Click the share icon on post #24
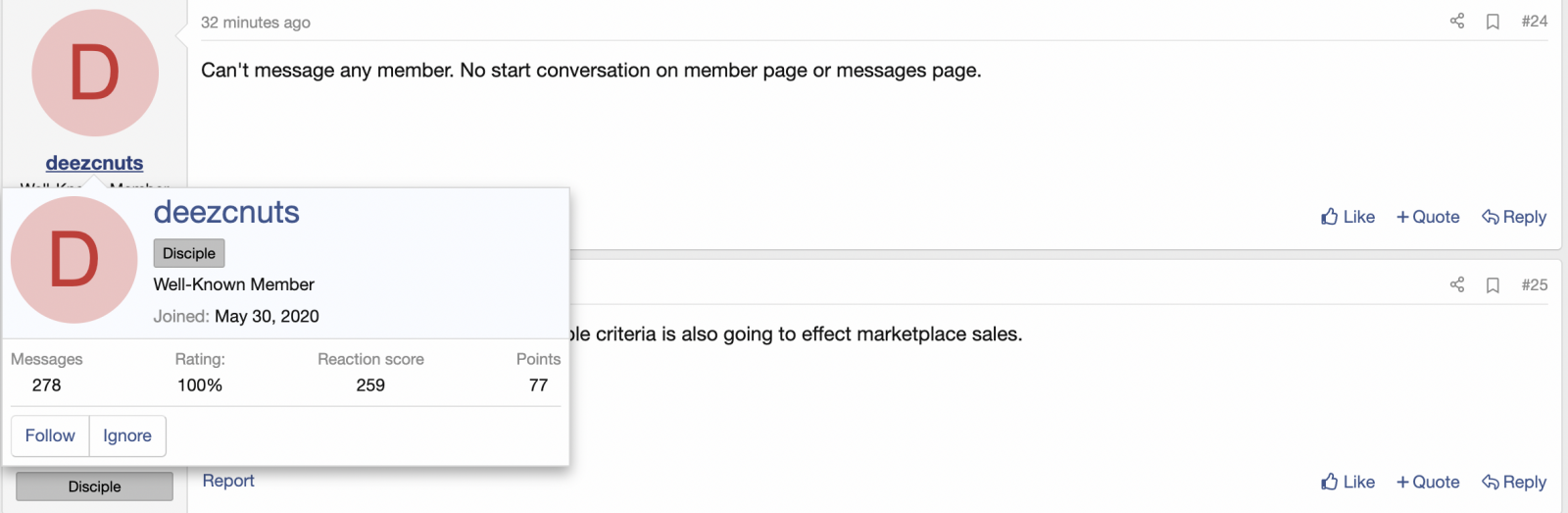The image size is (1568, 513). tap(1457, 21)
